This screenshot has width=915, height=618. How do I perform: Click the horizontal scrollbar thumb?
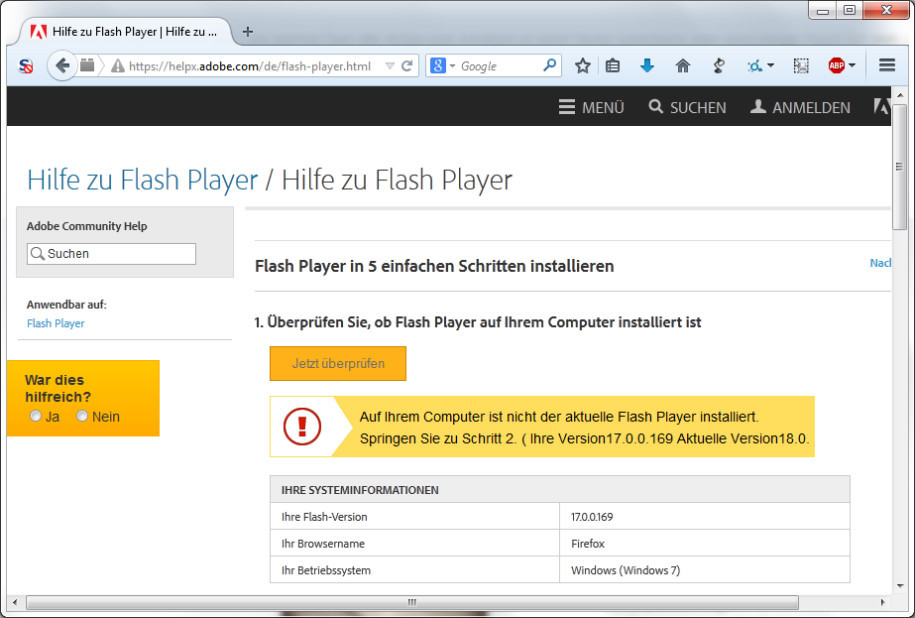pyautogui.click(x=412, y=602)
